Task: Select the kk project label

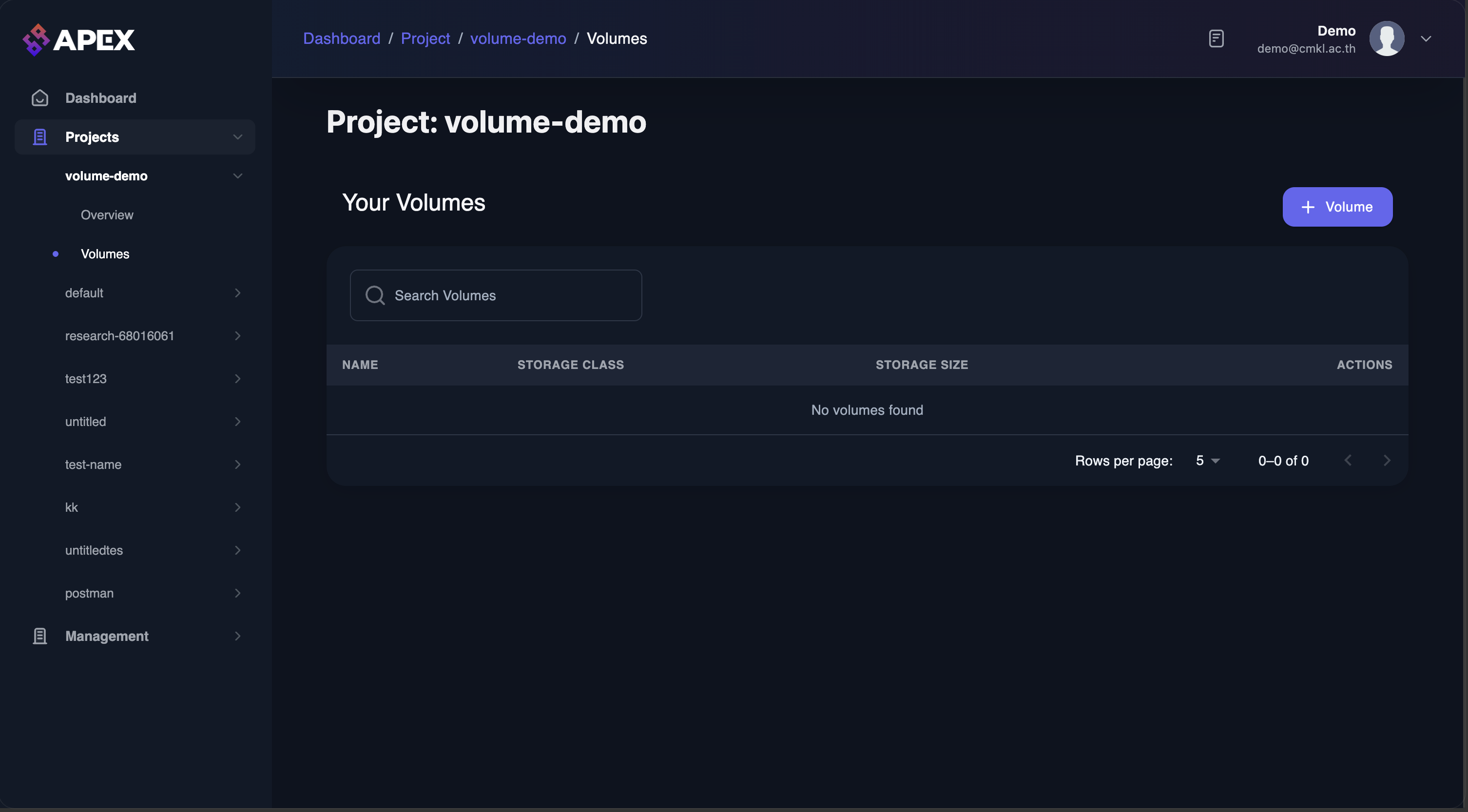Action: click(71, 508)
